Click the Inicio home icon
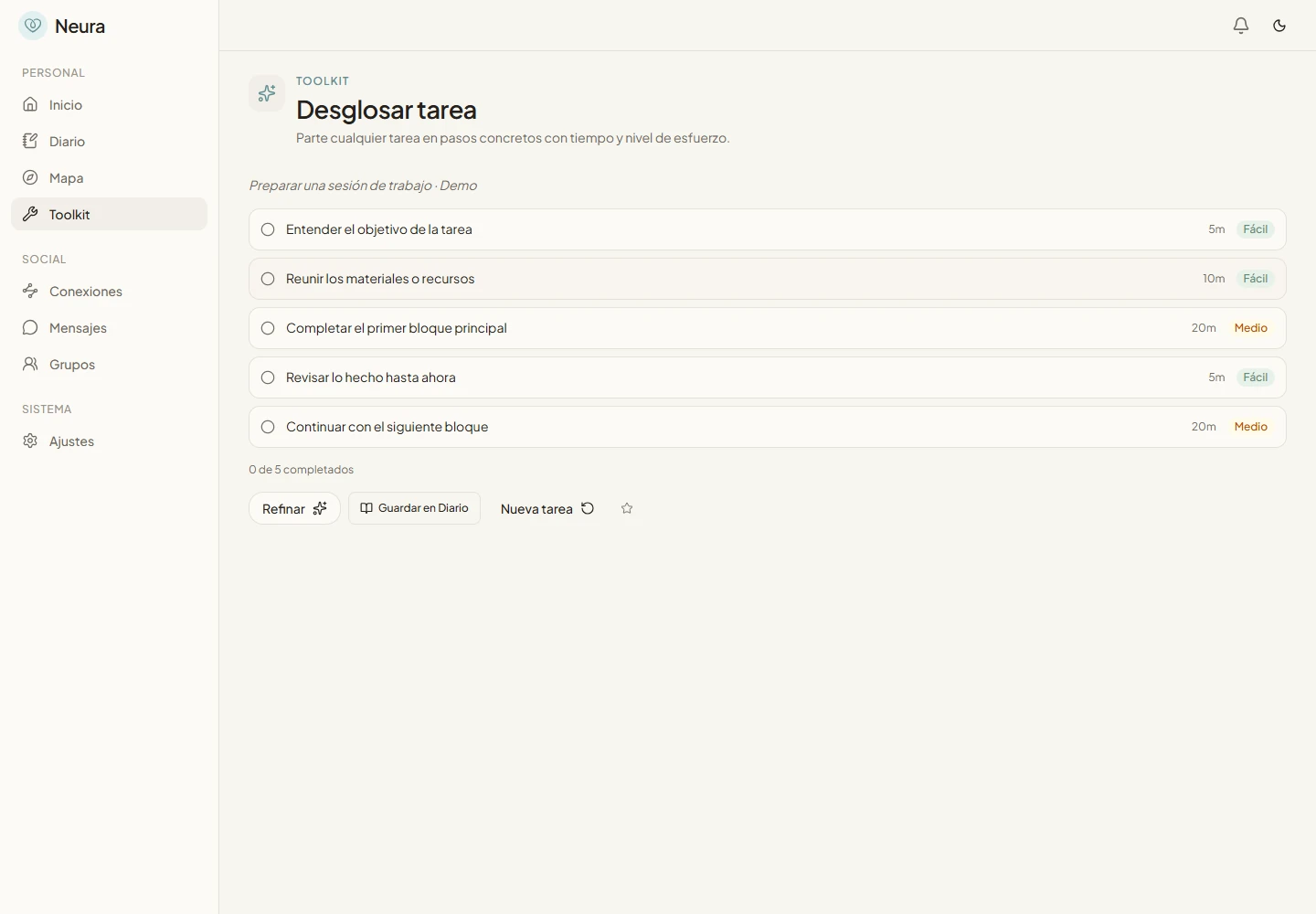Screen dimensions: 1316x914 tap(30, 104)
